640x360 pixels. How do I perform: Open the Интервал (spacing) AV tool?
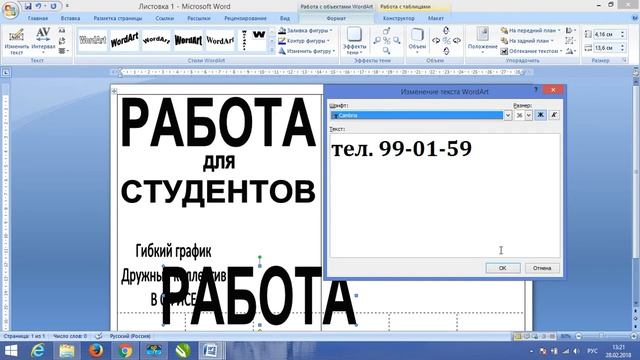(43, 41)
